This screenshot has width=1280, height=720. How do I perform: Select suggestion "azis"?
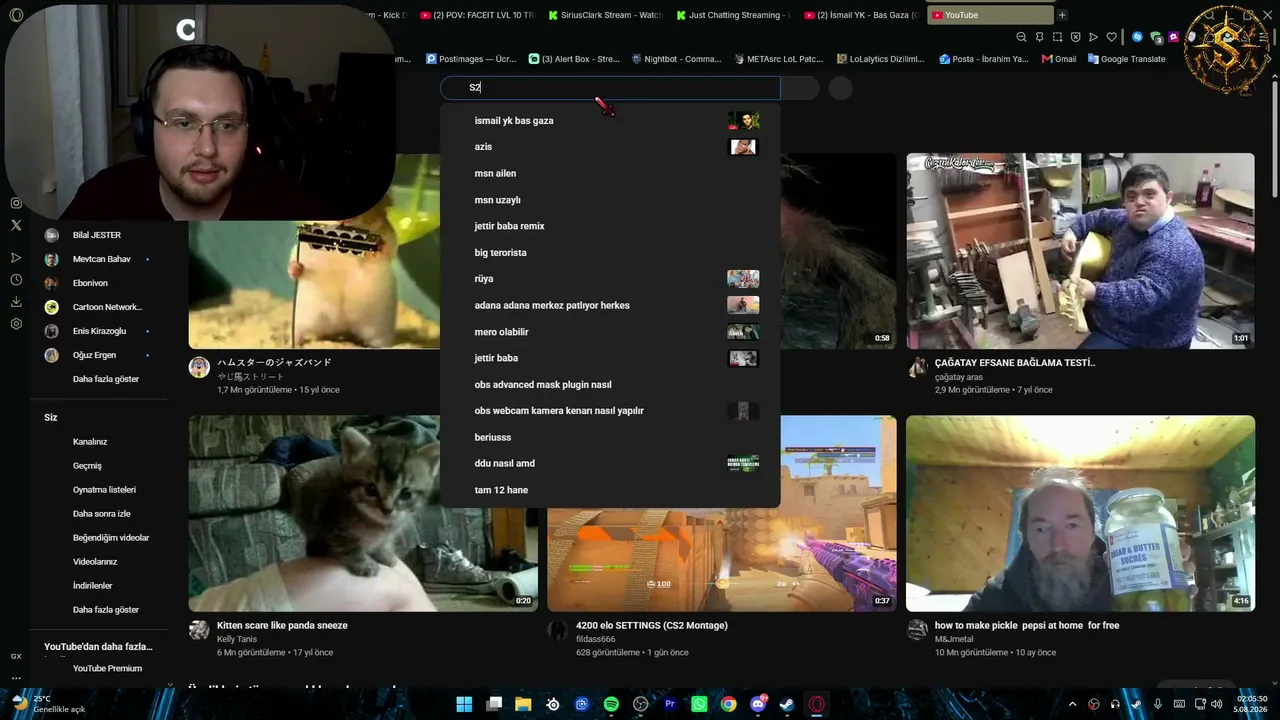tap(610, 147)
